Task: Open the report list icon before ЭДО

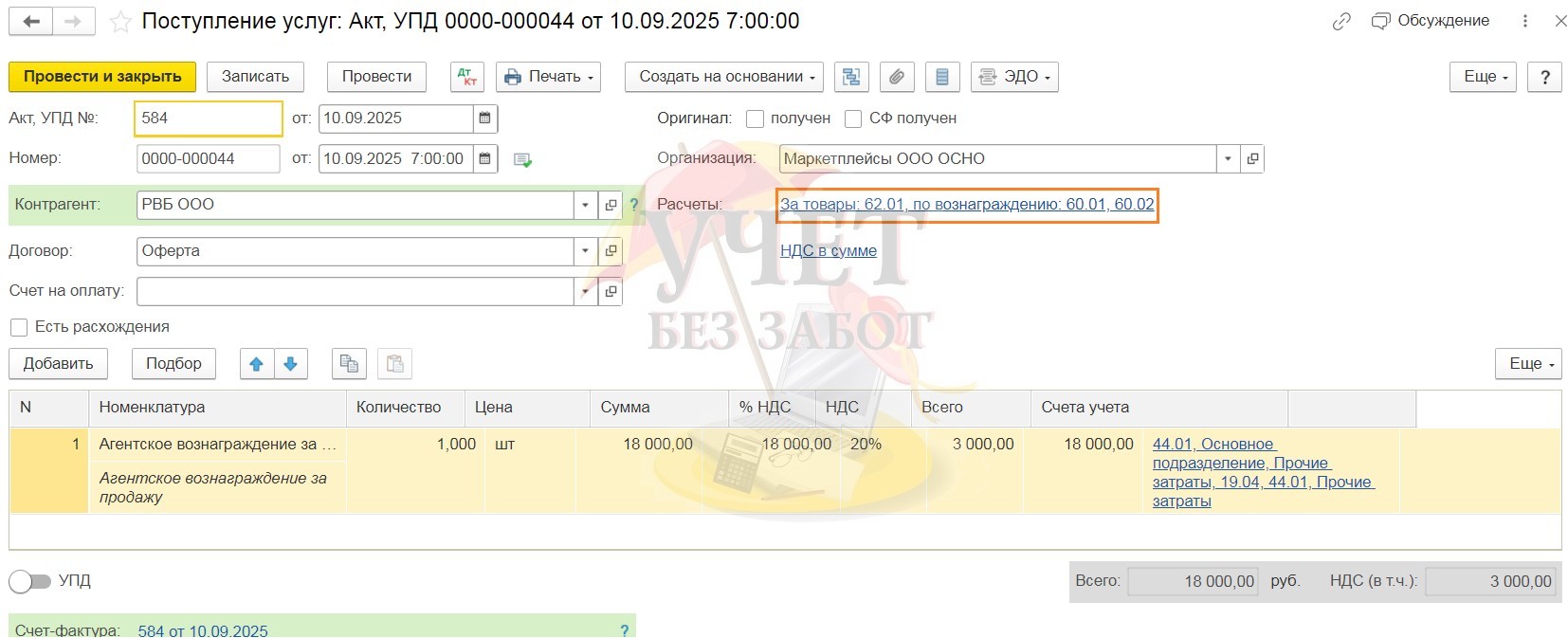Action: [x=941, y=77]
